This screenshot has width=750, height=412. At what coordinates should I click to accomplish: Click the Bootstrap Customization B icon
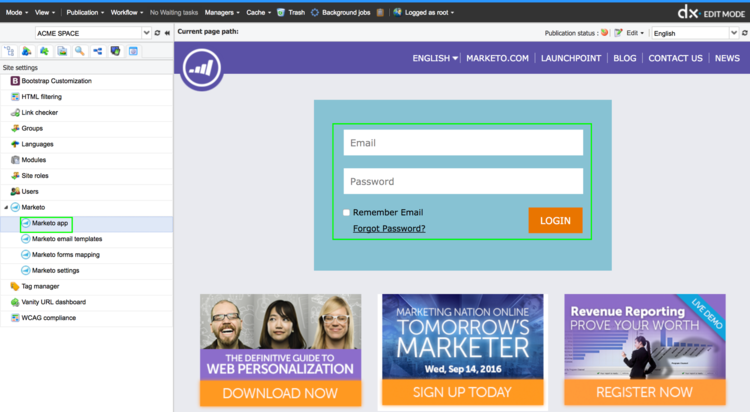click(15, 81)
